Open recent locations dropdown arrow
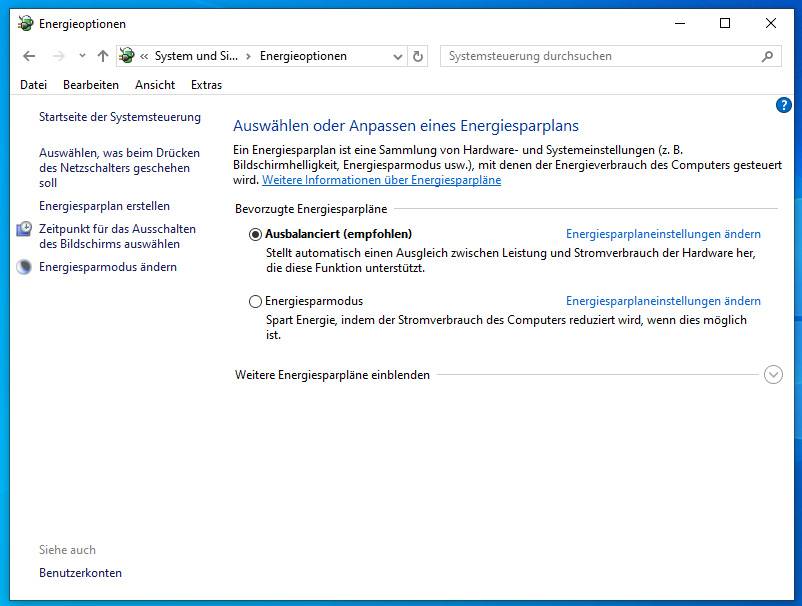This screenshot has width=802, height=606. 82,57
